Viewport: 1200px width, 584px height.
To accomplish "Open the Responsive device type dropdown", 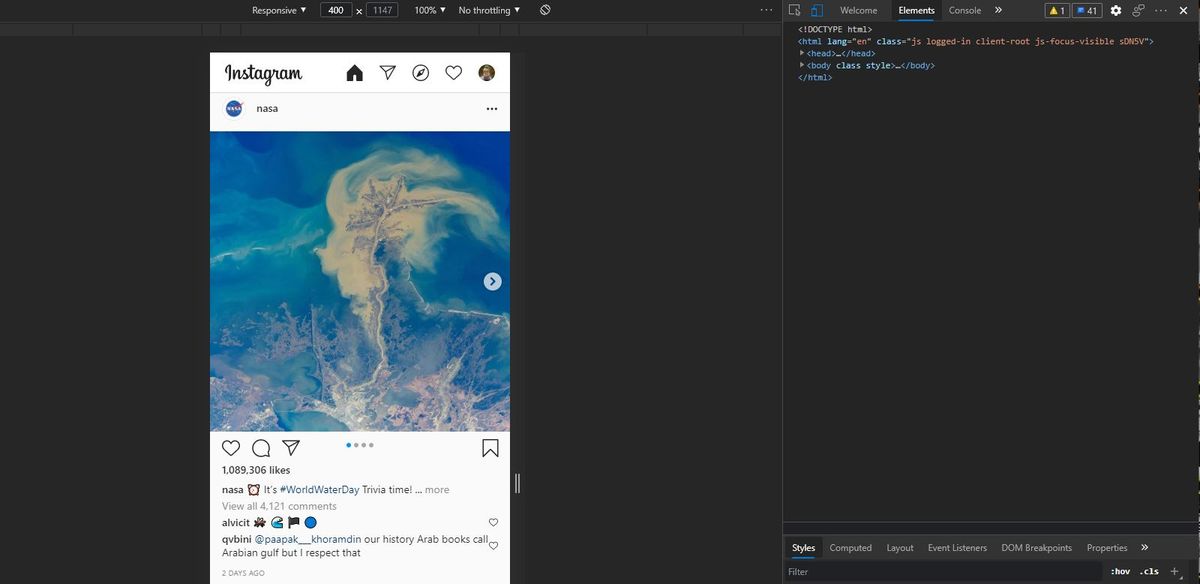I will [x=278, y=10].
